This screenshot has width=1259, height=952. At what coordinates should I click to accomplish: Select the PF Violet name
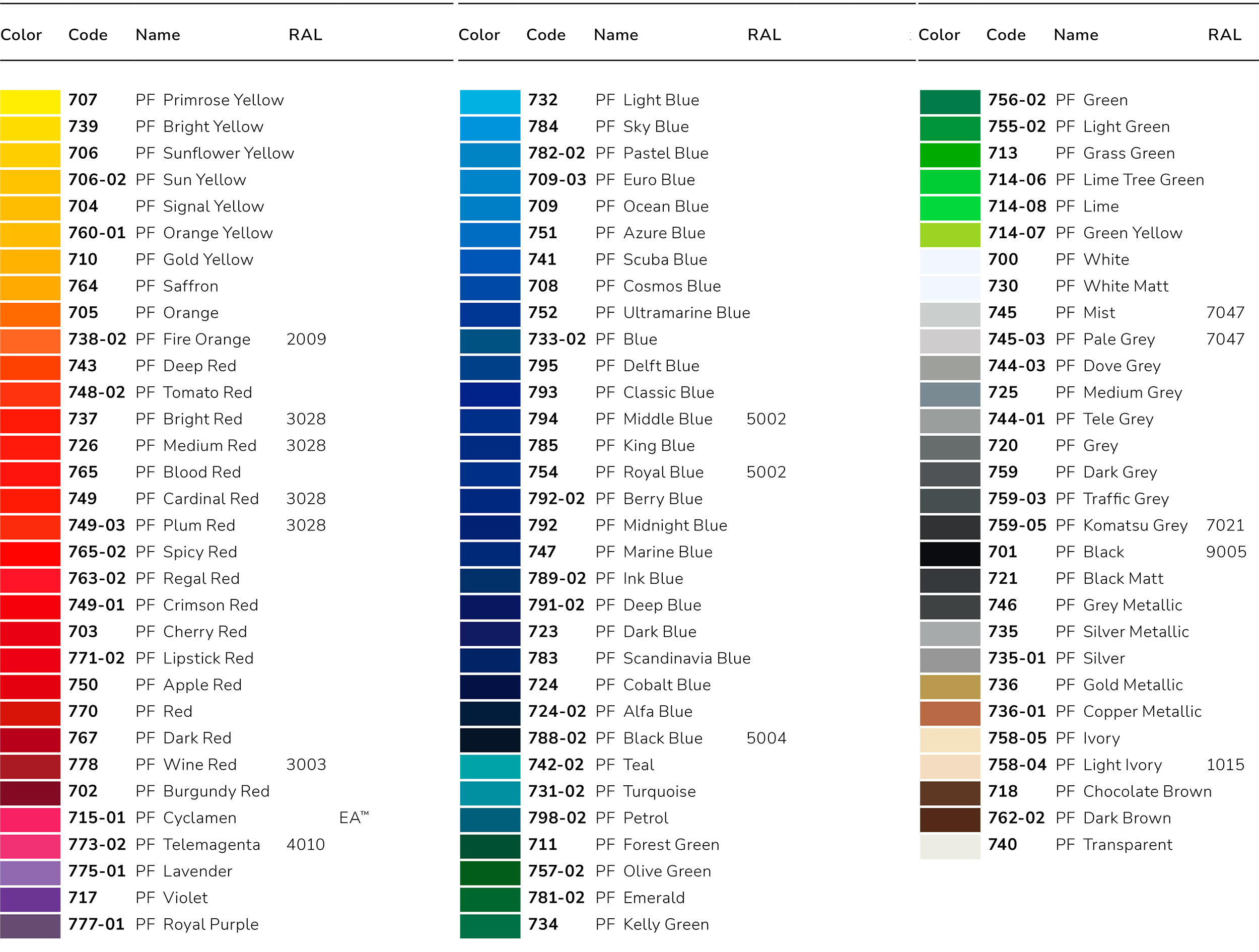[171, 897]
